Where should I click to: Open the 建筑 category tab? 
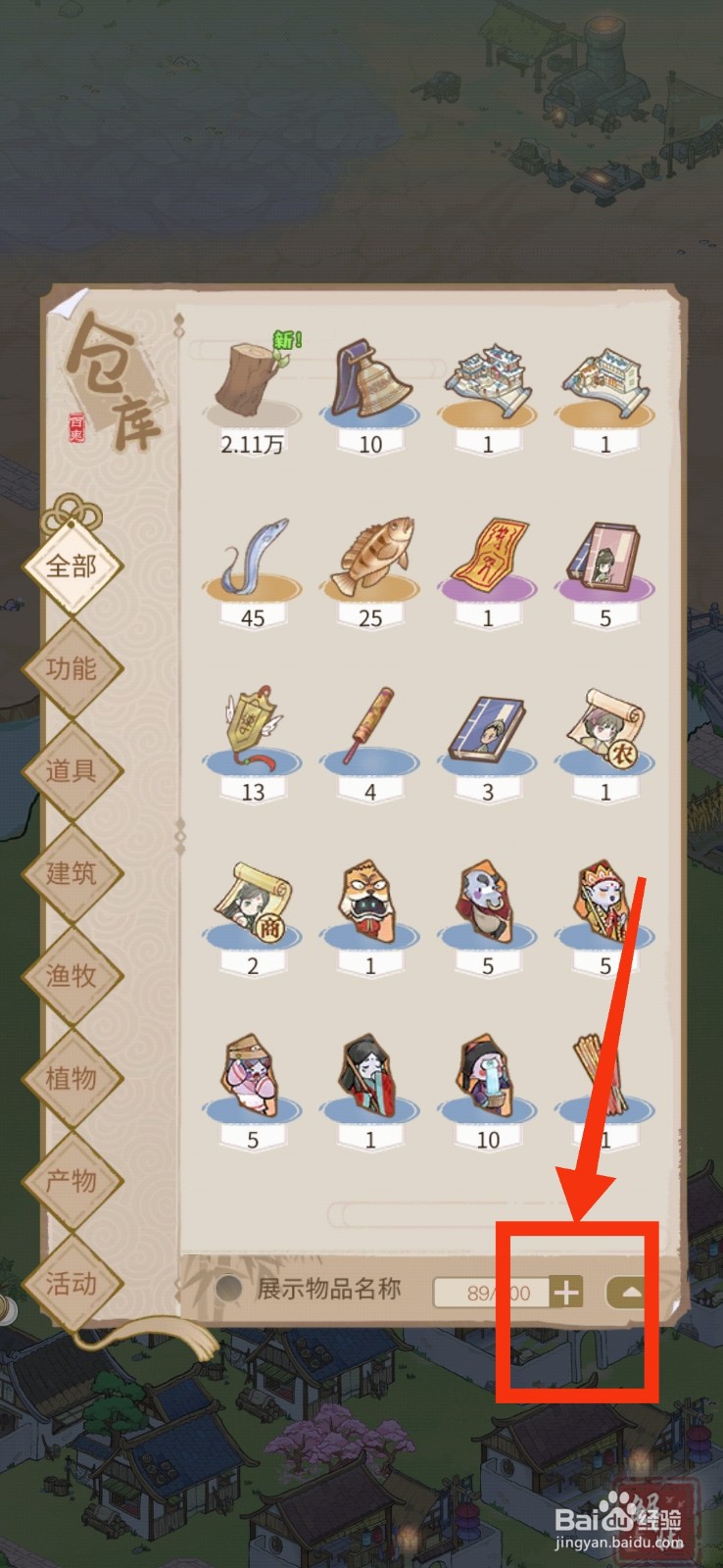click(x=72, y=872)
